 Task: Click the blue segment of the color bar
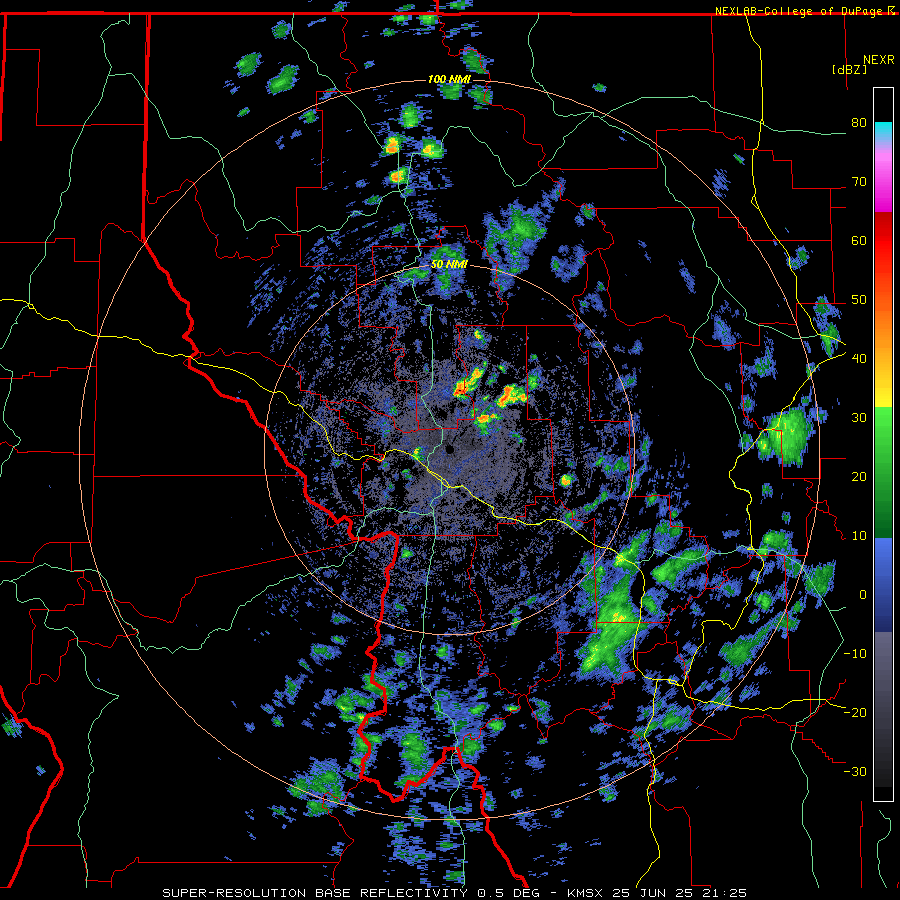[883, 585]
